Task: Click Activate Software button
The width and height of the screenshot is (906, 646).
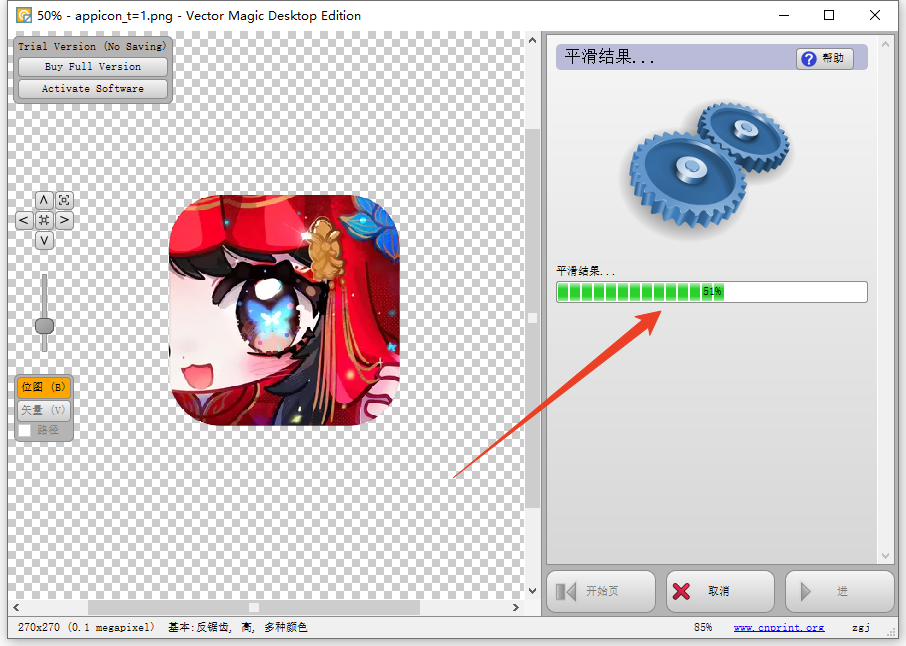Action: (93, 89)
